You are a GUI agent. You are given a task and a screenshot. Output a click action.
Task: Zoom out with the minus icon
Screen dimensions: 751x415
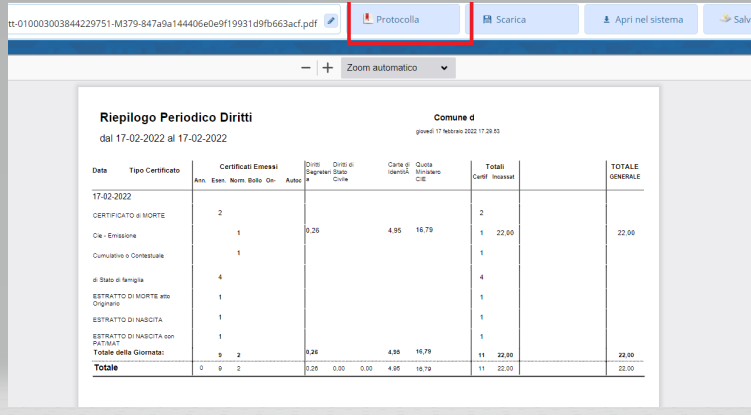tap(306, 68)
